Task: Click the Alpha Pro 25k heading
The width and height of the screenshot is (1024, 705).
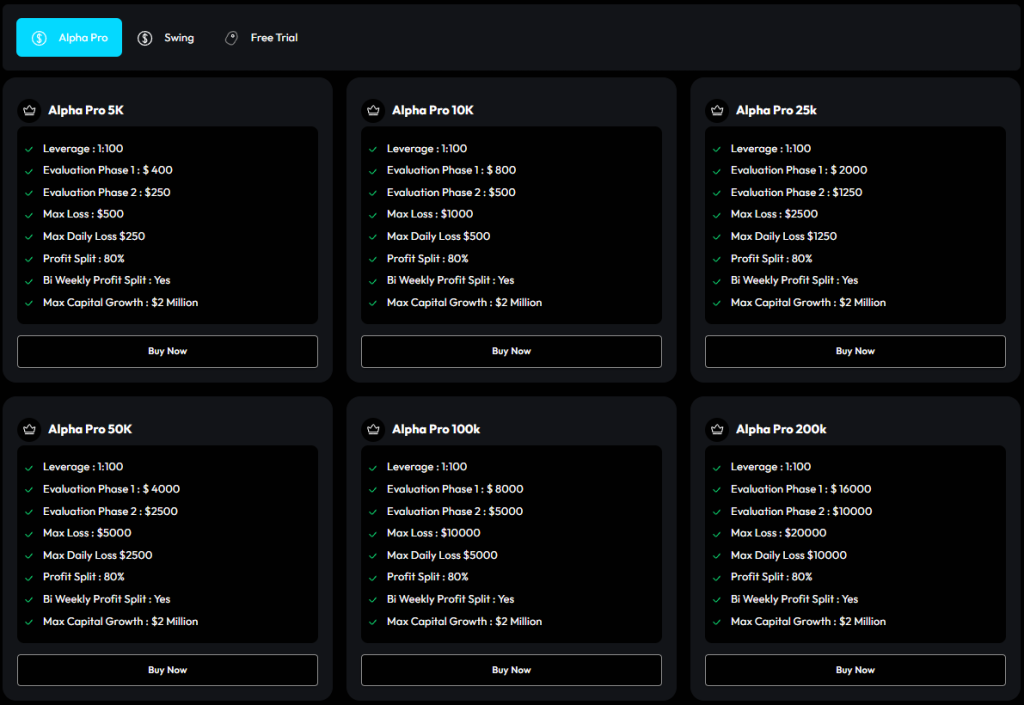Action: pyautogui.click(x=776, y=110)
